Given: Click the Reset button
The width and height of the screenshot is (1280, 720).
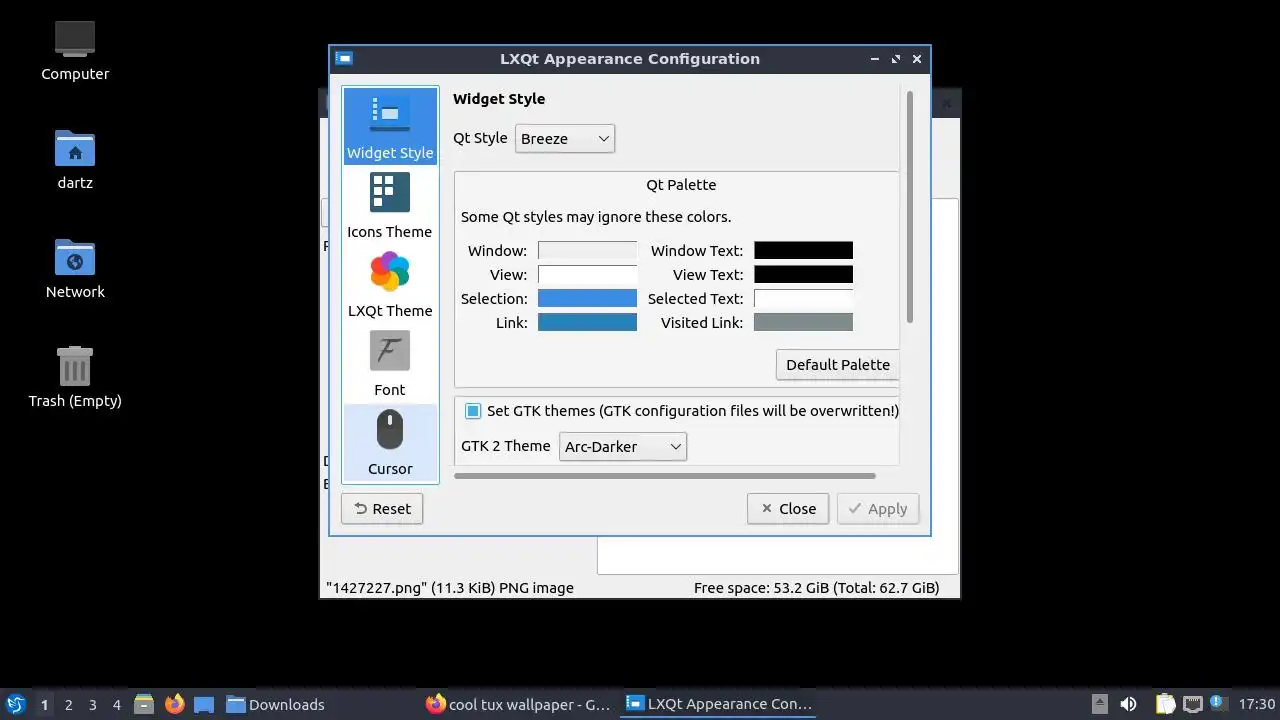Looking at the screenshot, I should [x=382, y=509].
